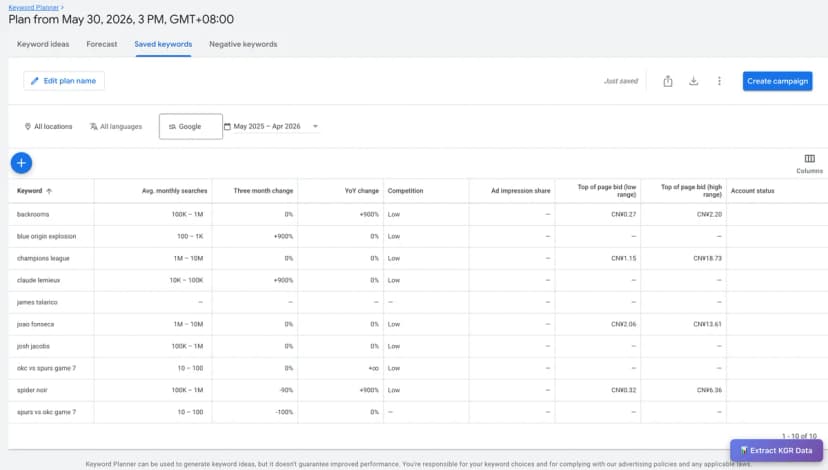
Task: Select the backrooms keyword row
Action: point(33,214)
